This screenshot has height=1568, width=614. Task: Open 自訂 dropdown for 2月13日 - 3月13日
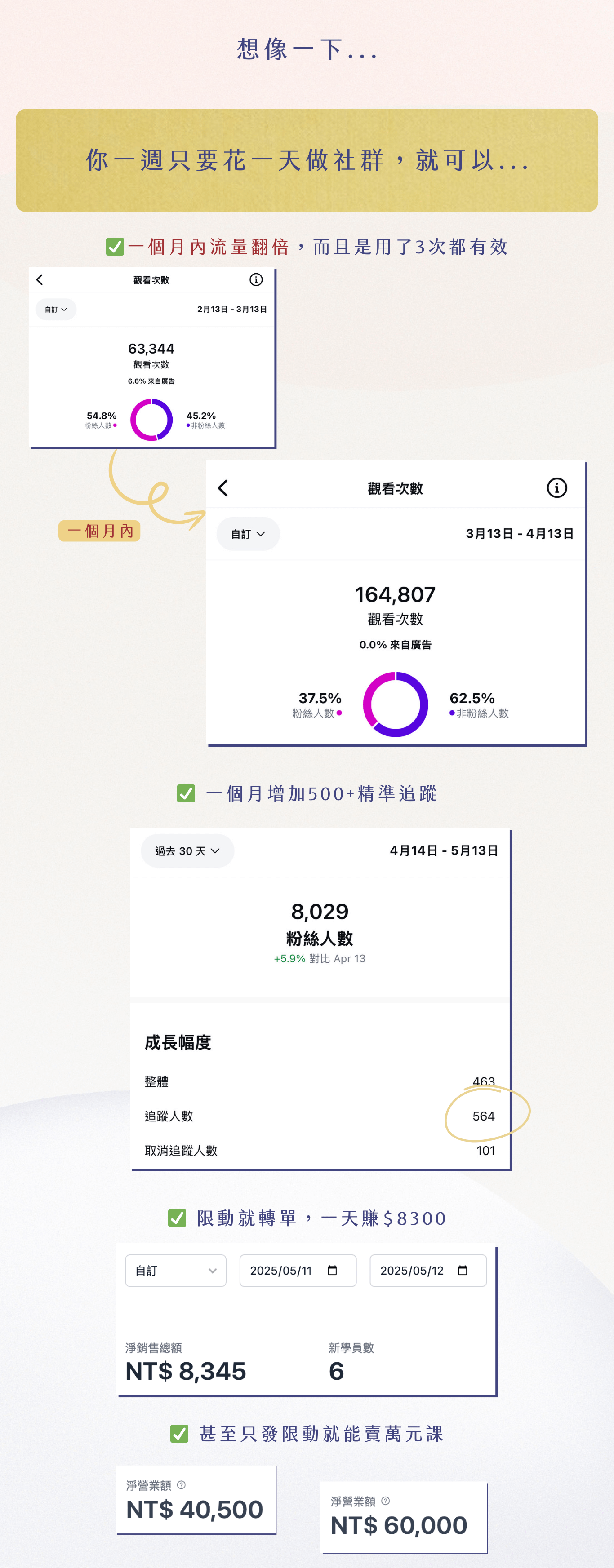pos(55,309)
